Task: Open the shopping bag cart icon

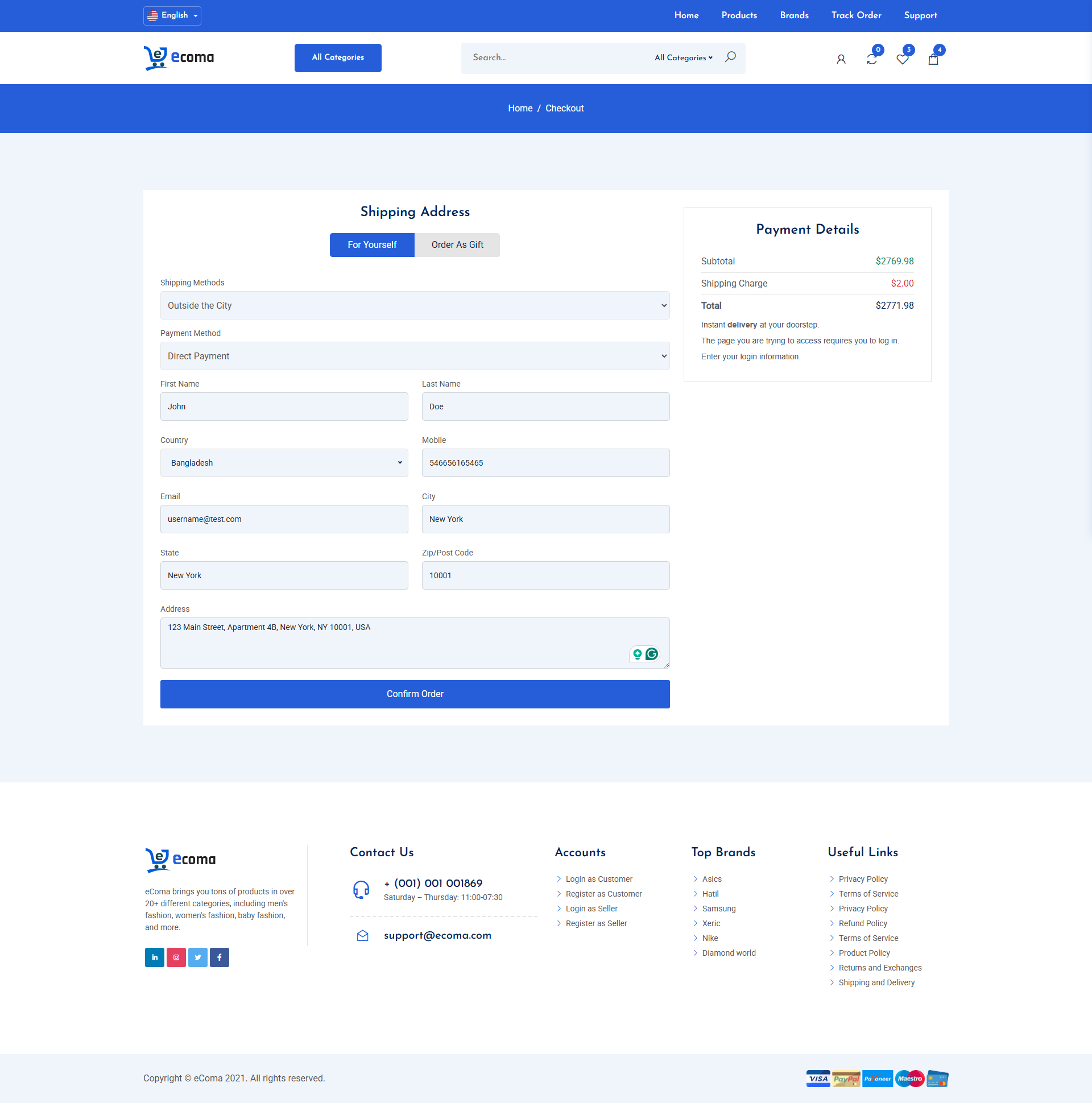Action: point(933,59)
